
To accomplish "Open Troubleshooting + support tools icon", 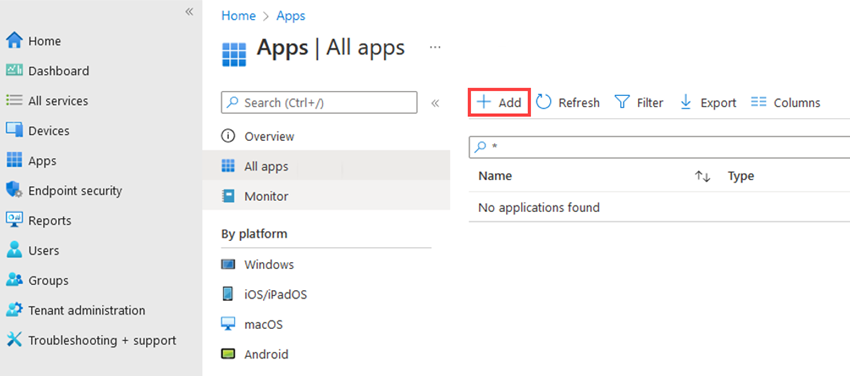I will pos(14,340).
